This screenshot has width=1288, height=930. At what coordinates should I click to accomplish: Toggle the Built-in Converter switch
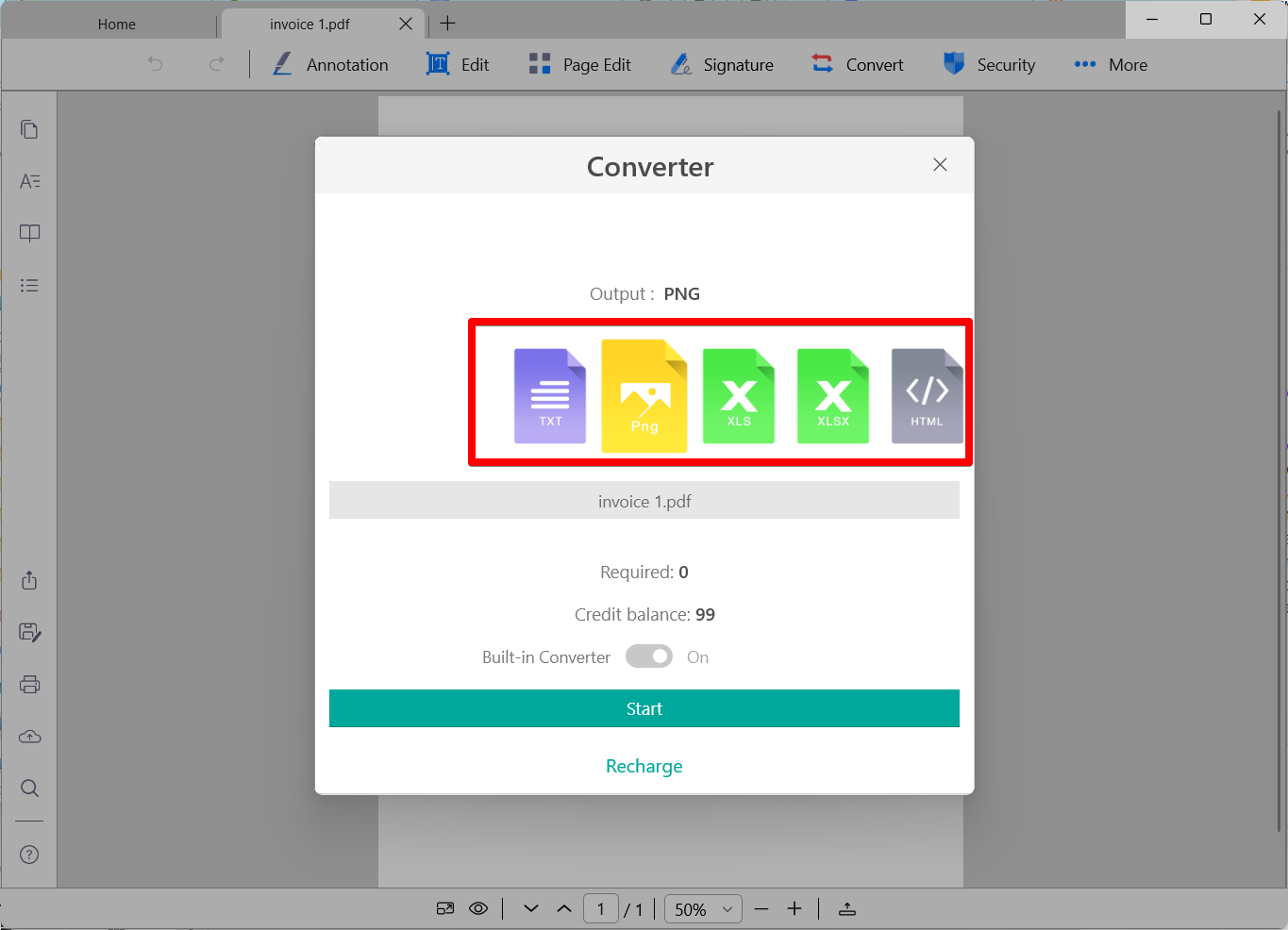tap(649, 656)
